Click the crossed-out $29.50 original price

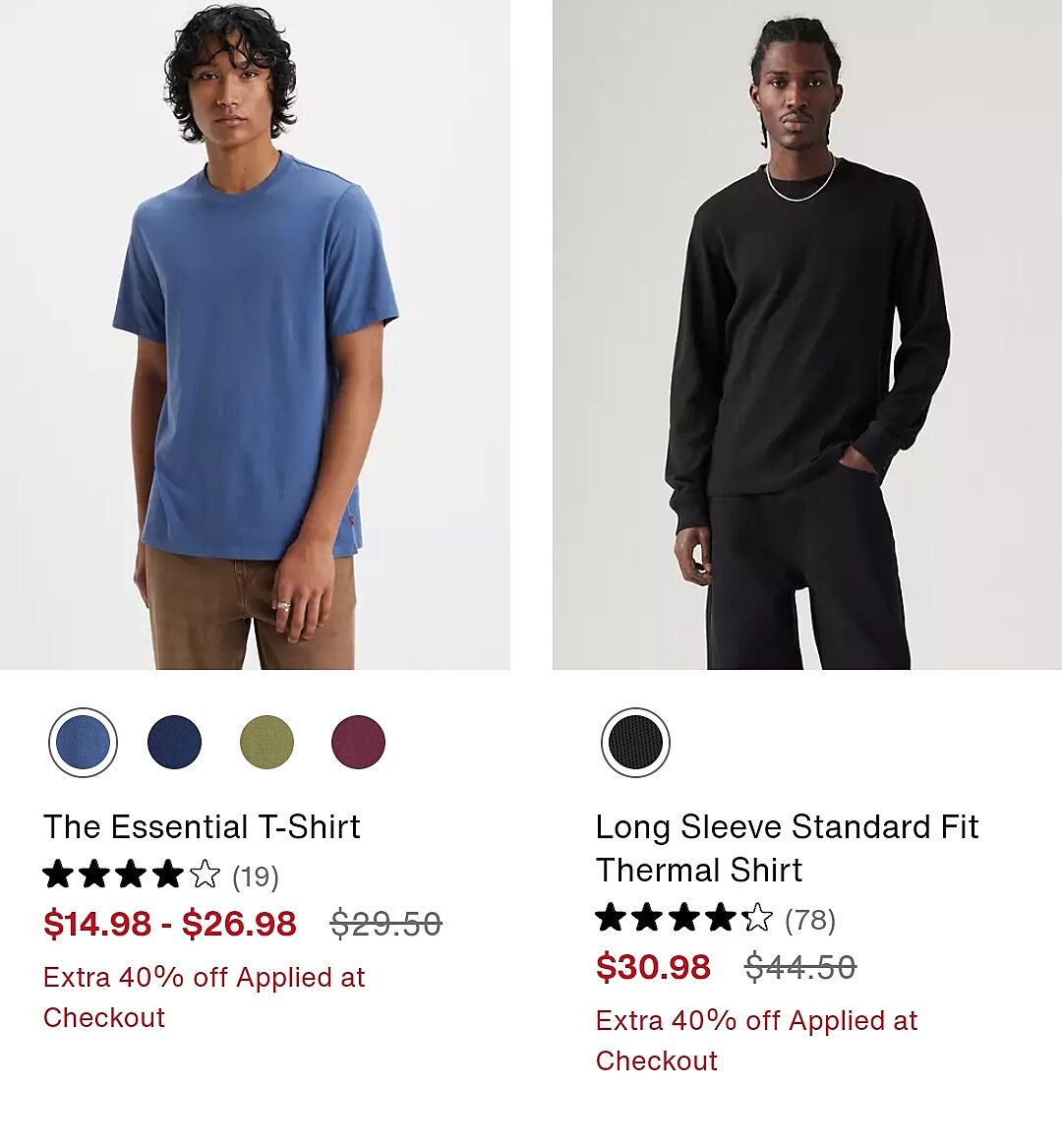coord(385,924)
